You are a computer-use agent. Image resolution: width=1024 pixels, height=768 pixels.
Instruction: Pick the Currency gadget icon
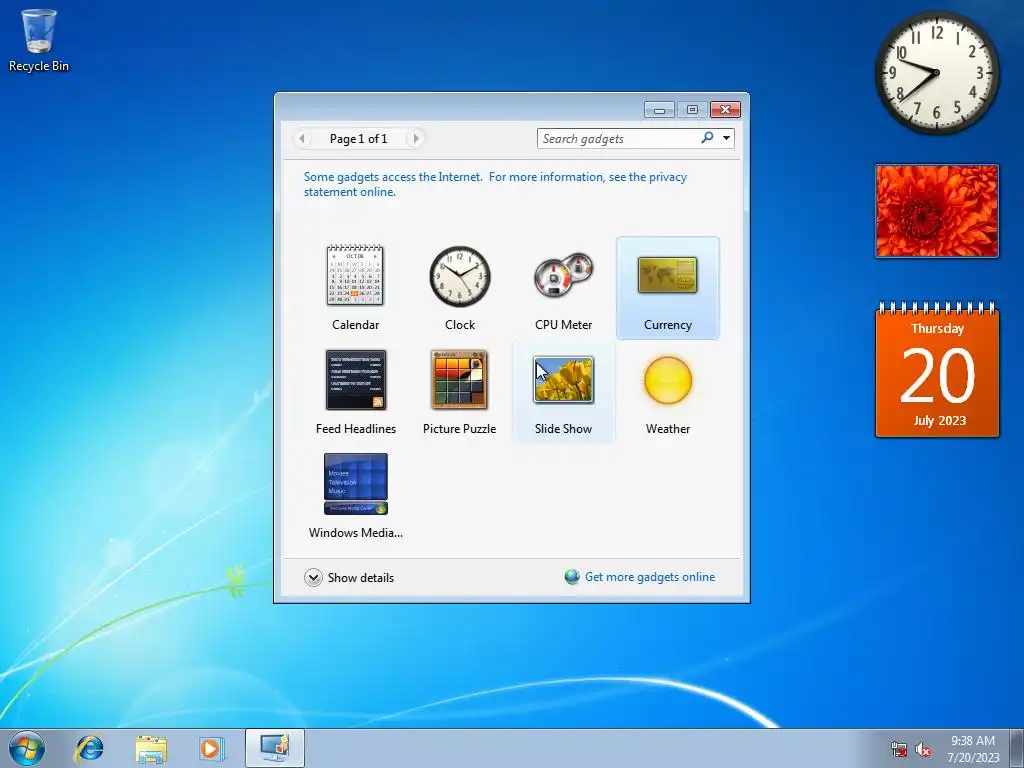667,276
